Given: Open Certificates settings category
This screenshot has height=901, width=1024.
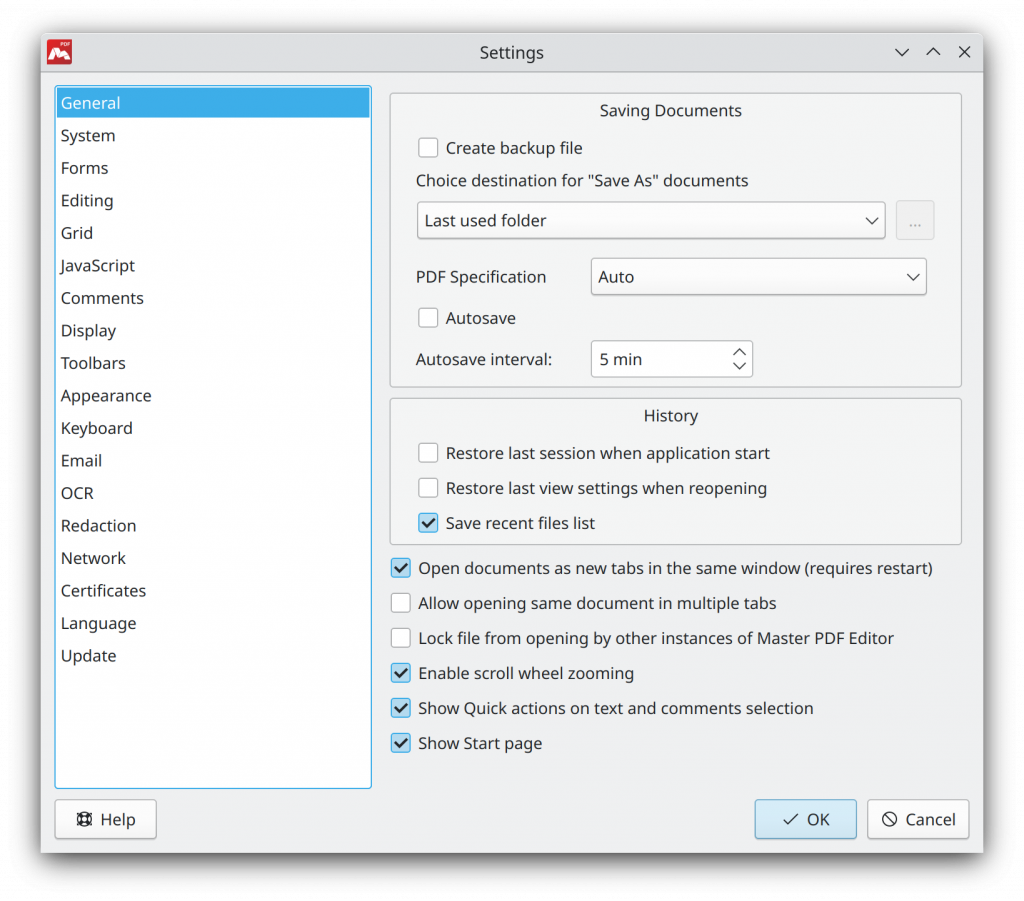Looking at the screenshot, I should click(x=214, y=591).
